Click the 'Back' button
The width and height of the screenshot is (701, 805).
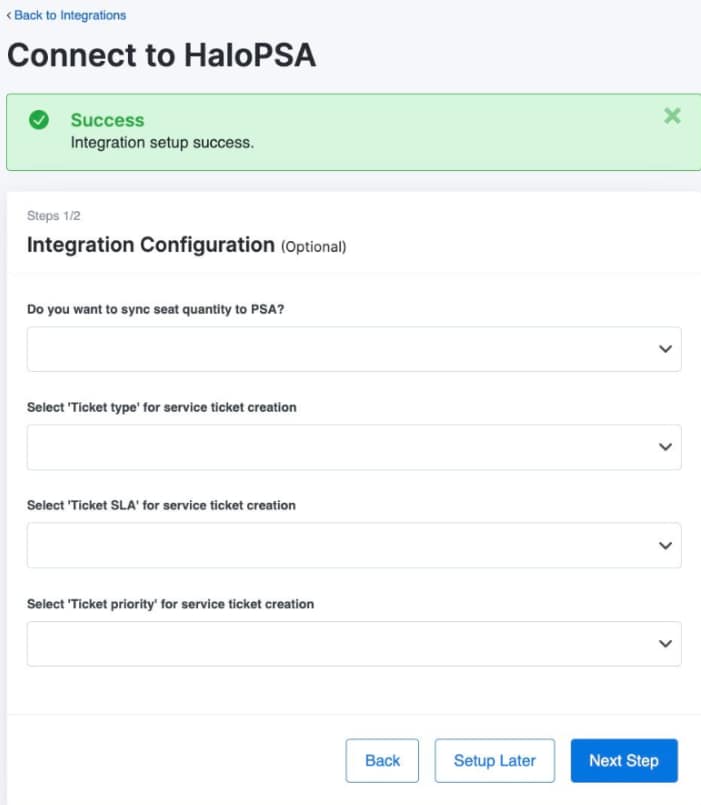click(x=382, y=760)
